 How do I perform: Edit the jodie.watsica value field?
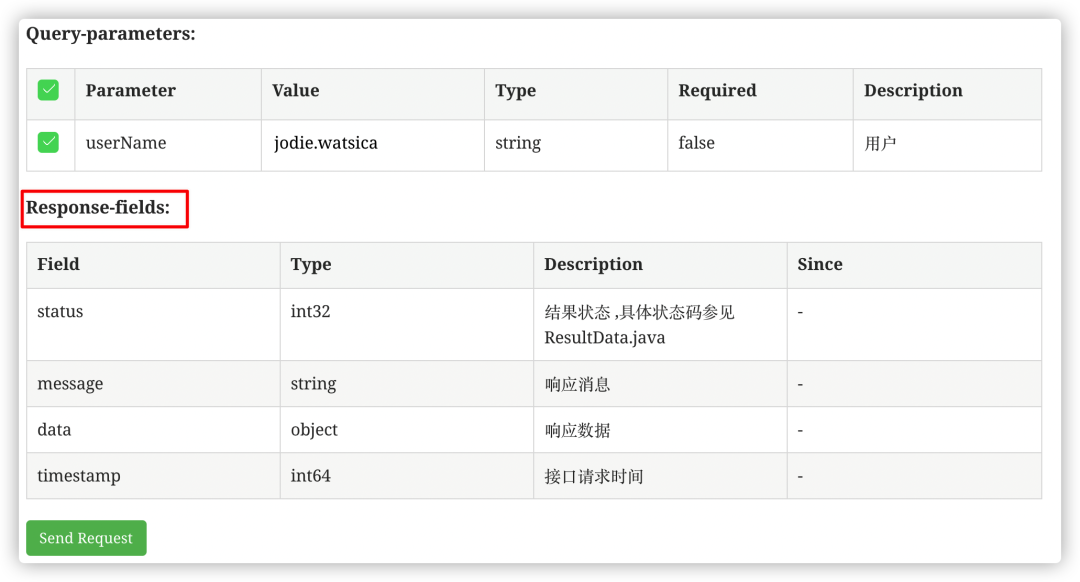[x=373, y=143]
